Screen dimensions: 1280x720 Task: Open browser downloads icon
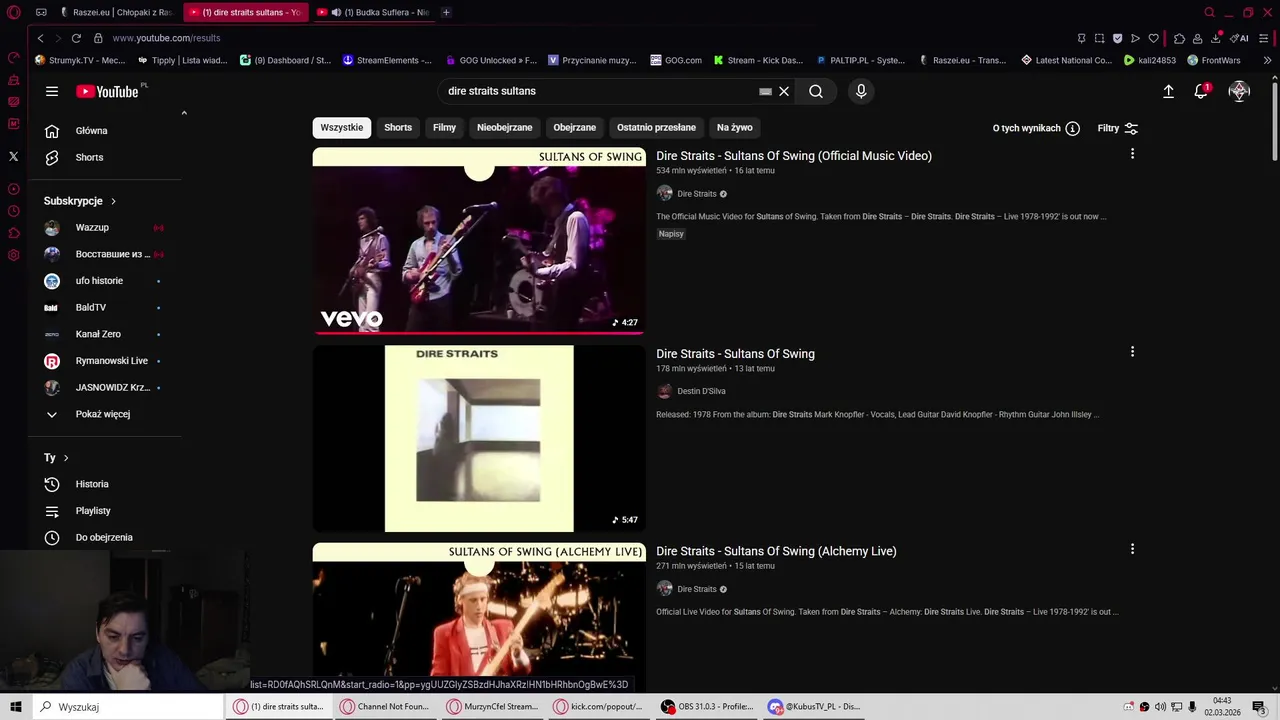tap(1216, 38)
